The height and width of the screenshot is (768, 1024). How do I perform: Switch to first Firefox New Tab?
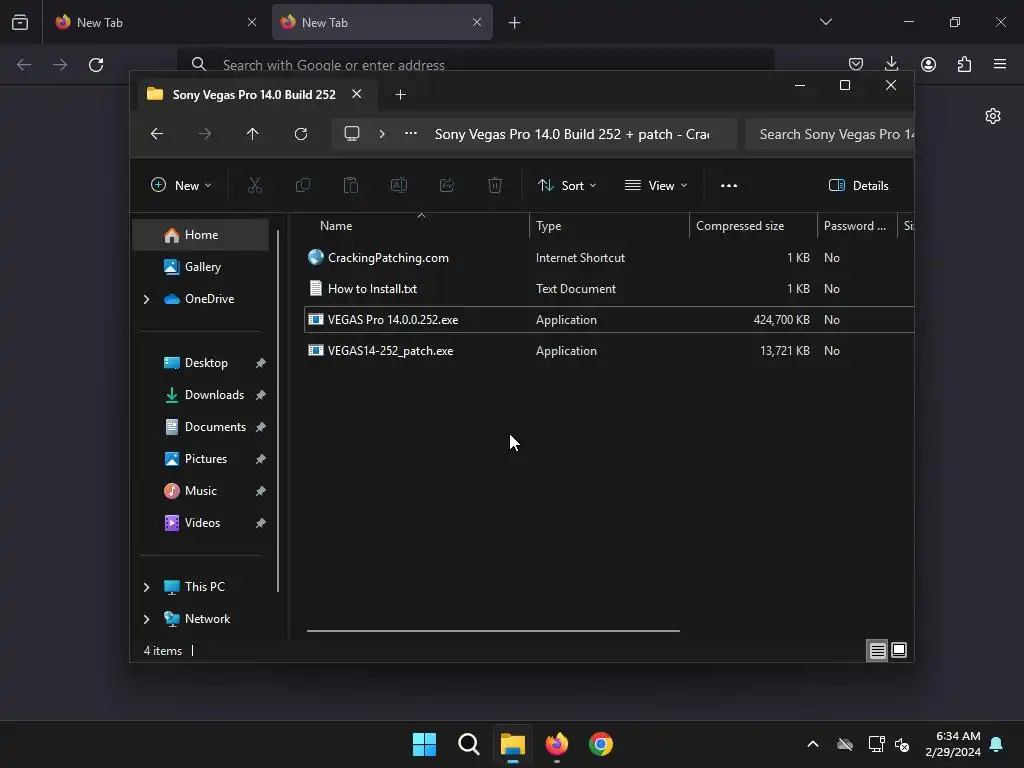point(157,22)
